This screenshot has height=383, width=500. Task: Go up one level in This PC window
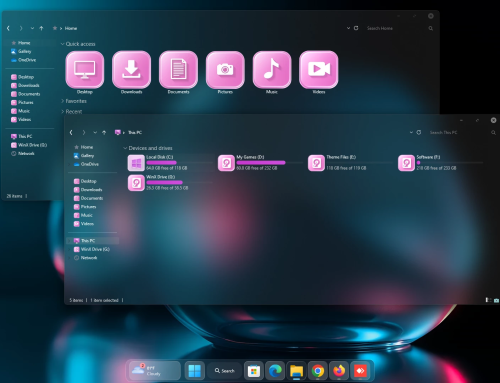pos(104,132)
